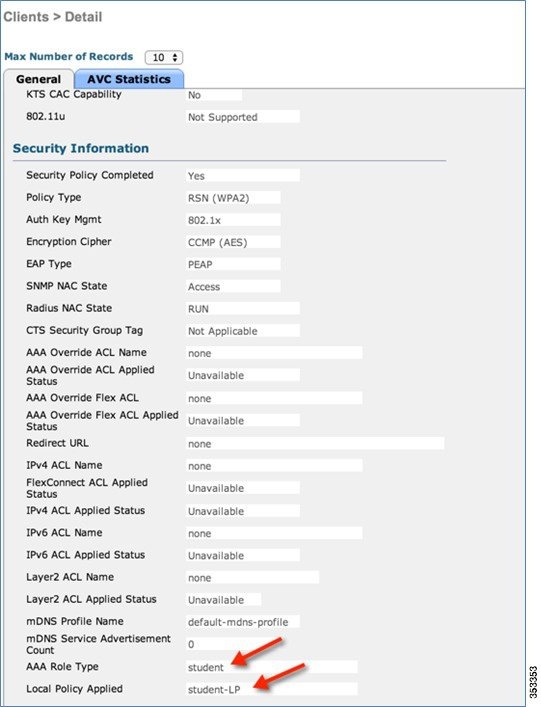Open the Max Number of Records dropdown
The image size is (541, 707).
point(164,57)
